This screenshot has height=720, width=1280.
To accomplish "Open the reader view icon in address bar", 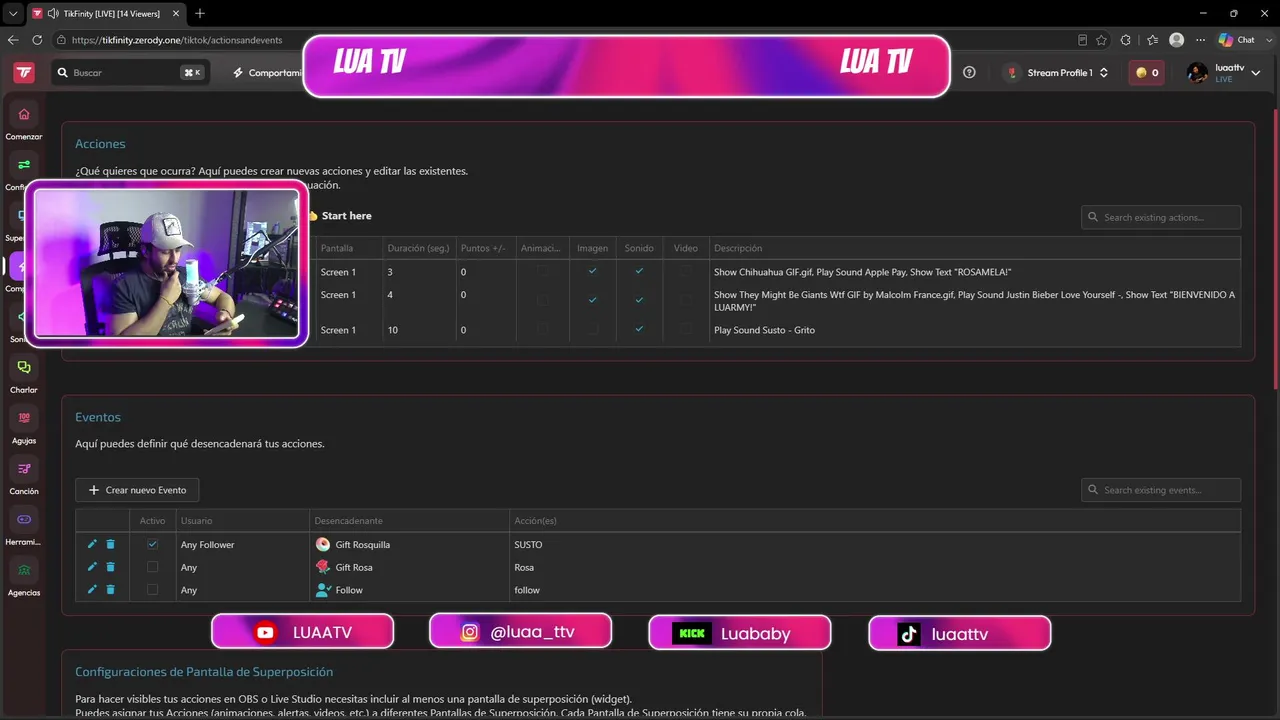I will tap(1082, 40).
